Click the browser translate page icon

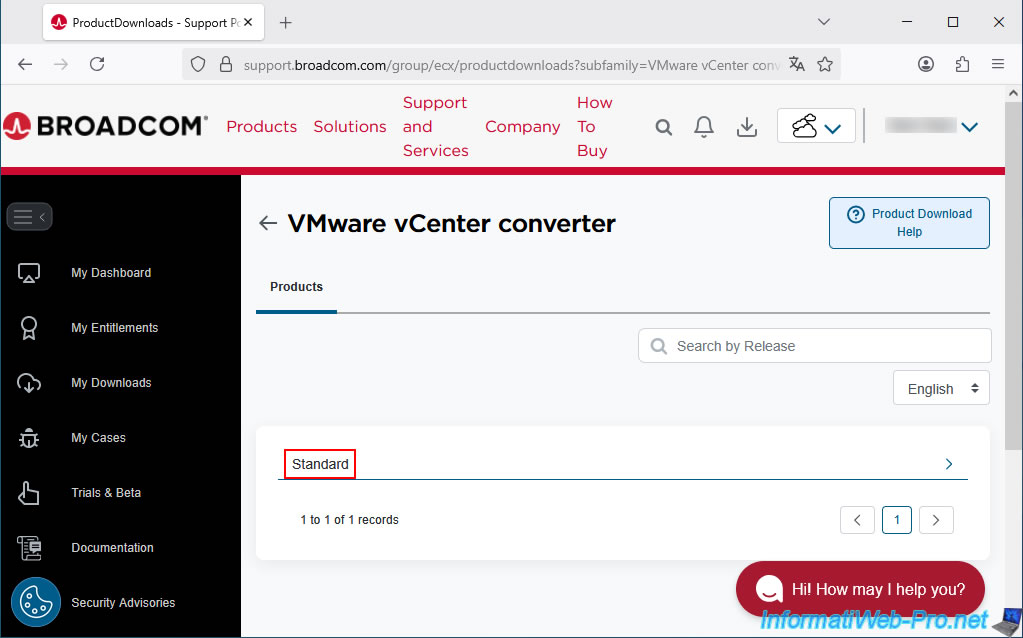click(796, 64)
